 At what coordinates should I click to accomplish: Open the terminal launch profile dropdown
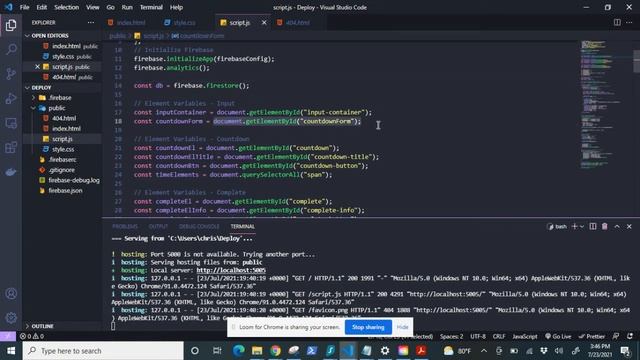[582, 226]
